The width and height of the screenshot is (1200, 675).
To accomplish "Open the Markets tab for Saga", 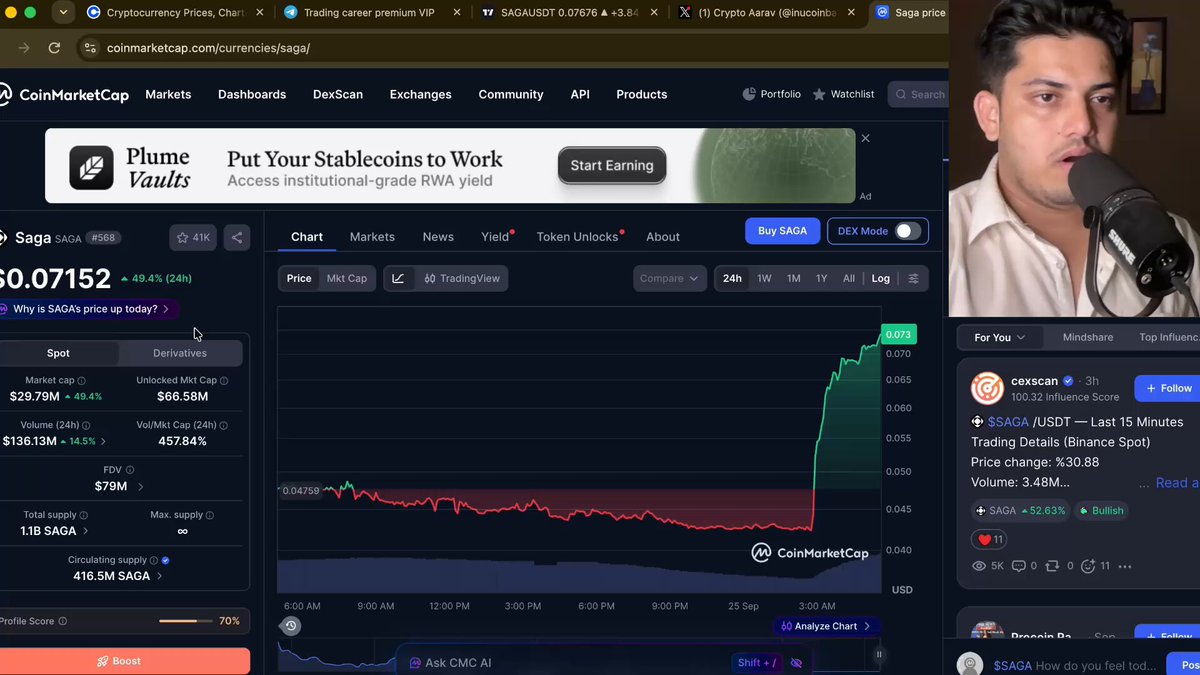I will (372, 237).
